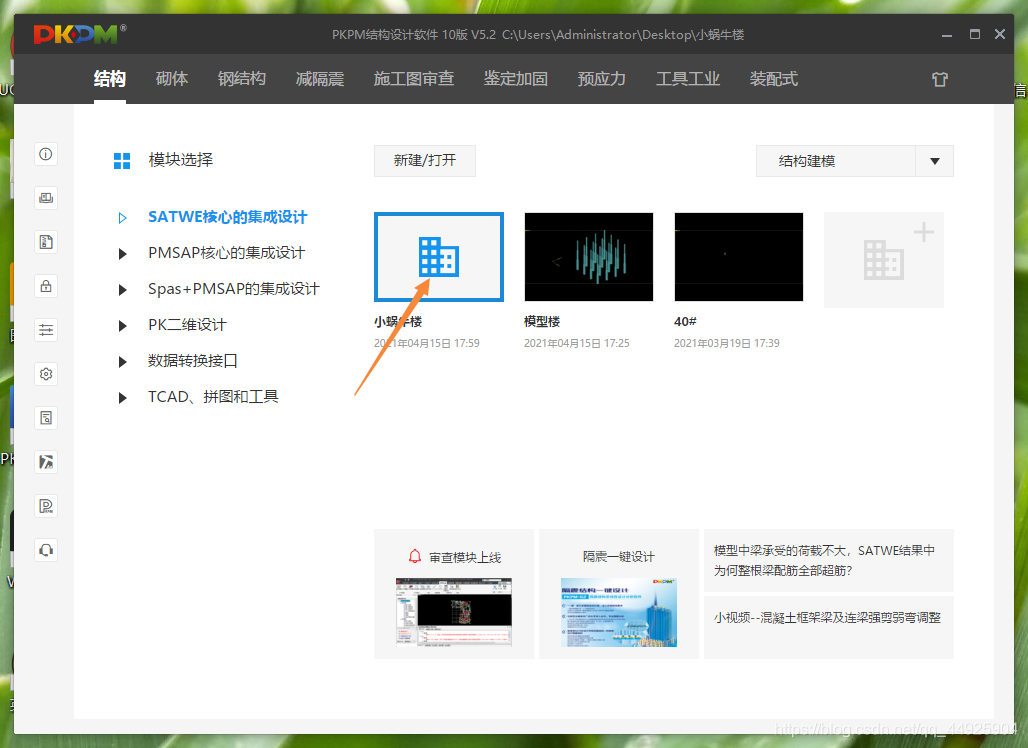Select PMSAP核心的集成设计 module
Viewport: 1028px width, 748px height.
(227, 253)
